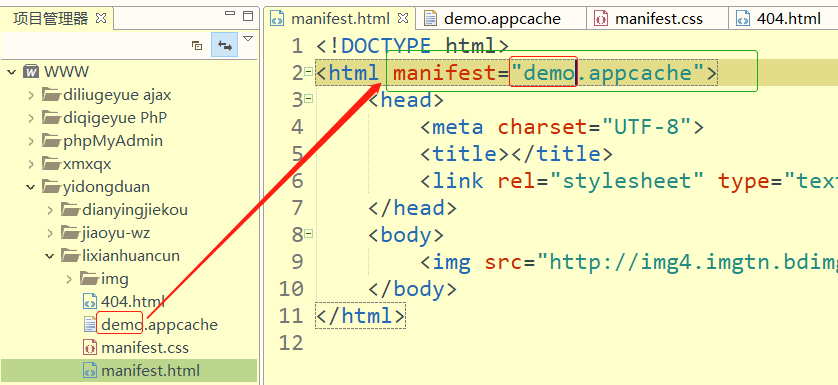
Task: Click the img folder icon
Action: tap(89, 279)
